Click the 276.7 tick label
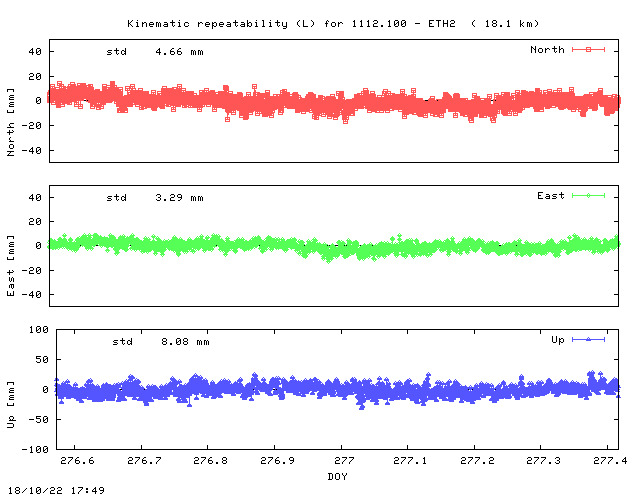Screen dimensions: 640x496 144,460
